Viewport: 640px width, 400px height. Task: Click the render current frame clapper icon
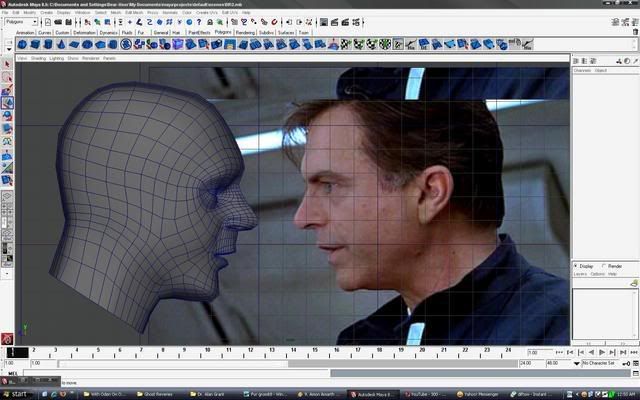(334, 22)
